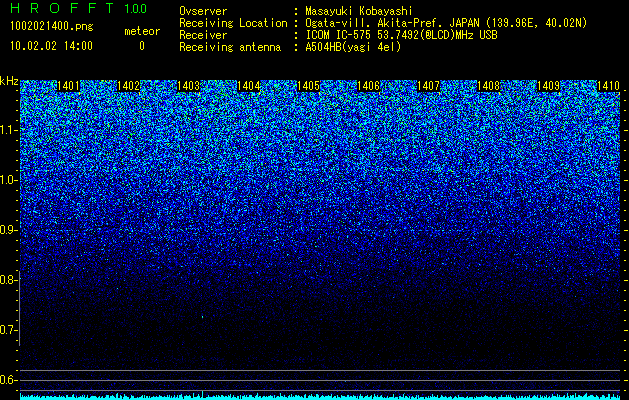Click the 1405 time marker
Screen dimensions: 629x400
(308, 86)
